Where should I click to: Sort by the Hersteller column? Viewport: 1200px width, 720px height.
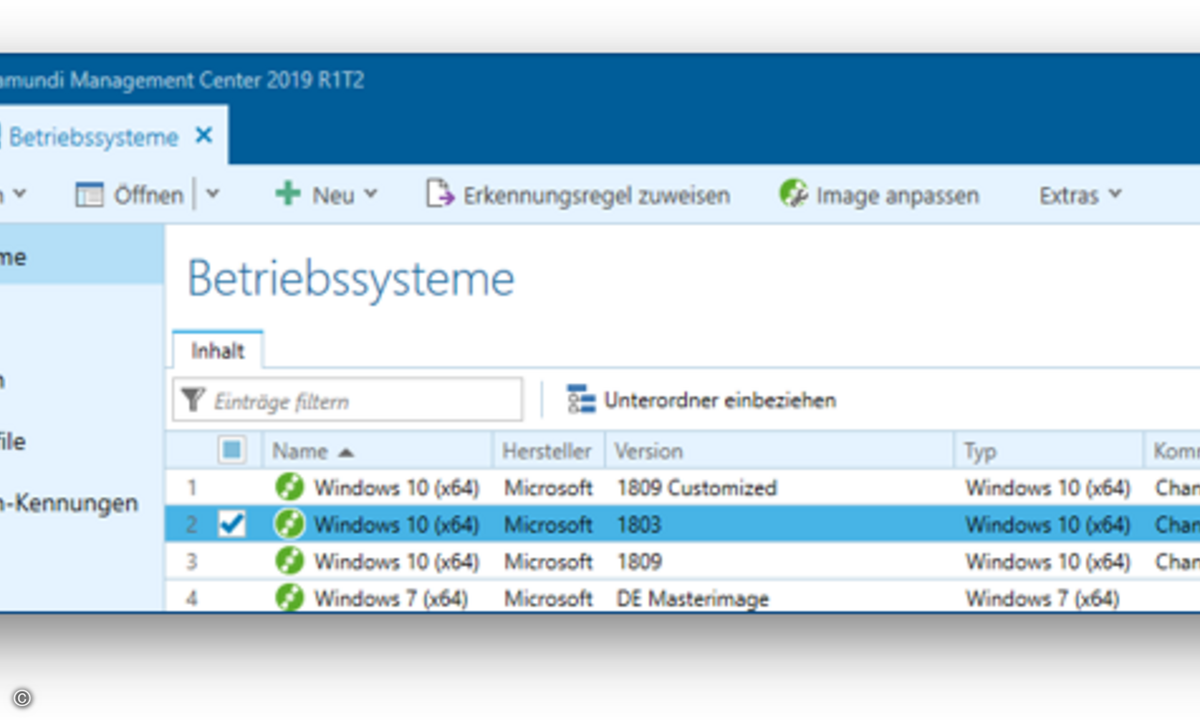tap(547, 451)
